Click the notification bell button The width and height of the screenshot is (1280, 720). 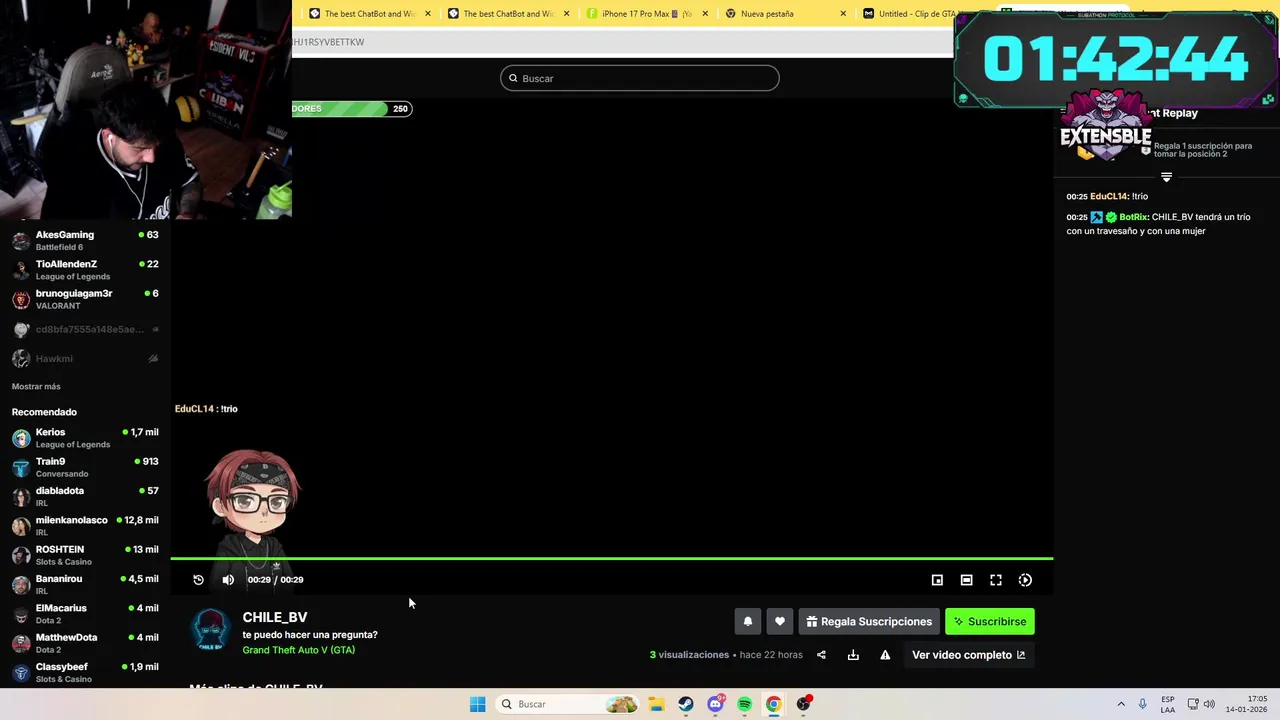747,621
